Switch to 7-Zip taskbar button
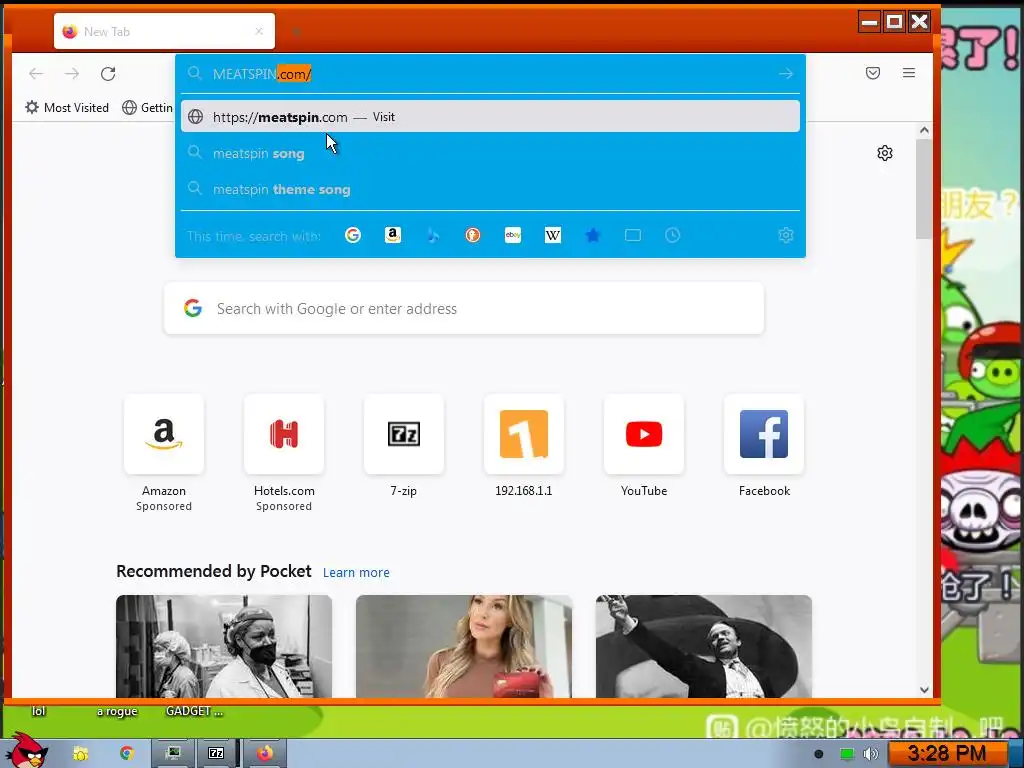The height and width of the screenshot is (768, 1024). (x=216, y=754)
